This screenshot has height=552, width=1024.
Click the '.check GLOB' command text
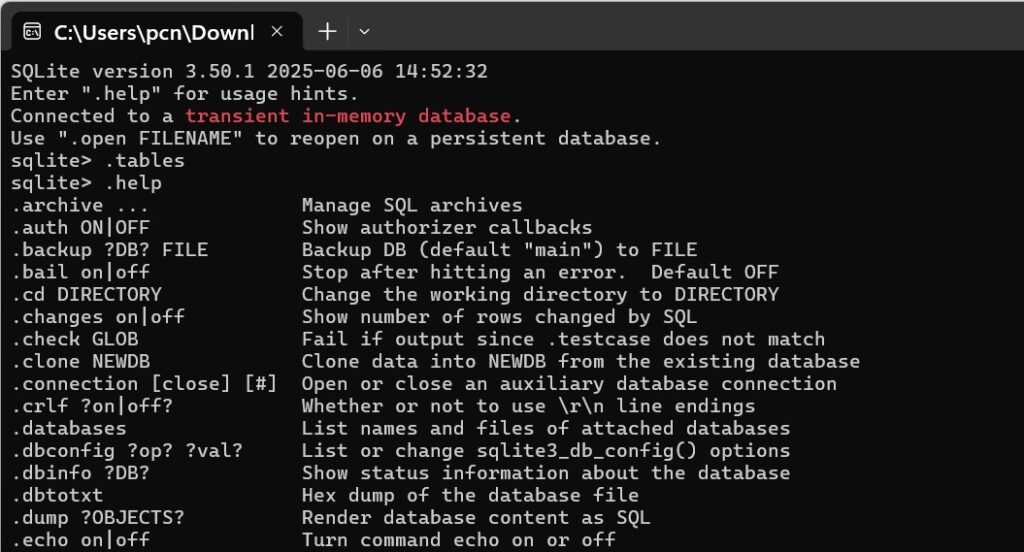(74, 339)
